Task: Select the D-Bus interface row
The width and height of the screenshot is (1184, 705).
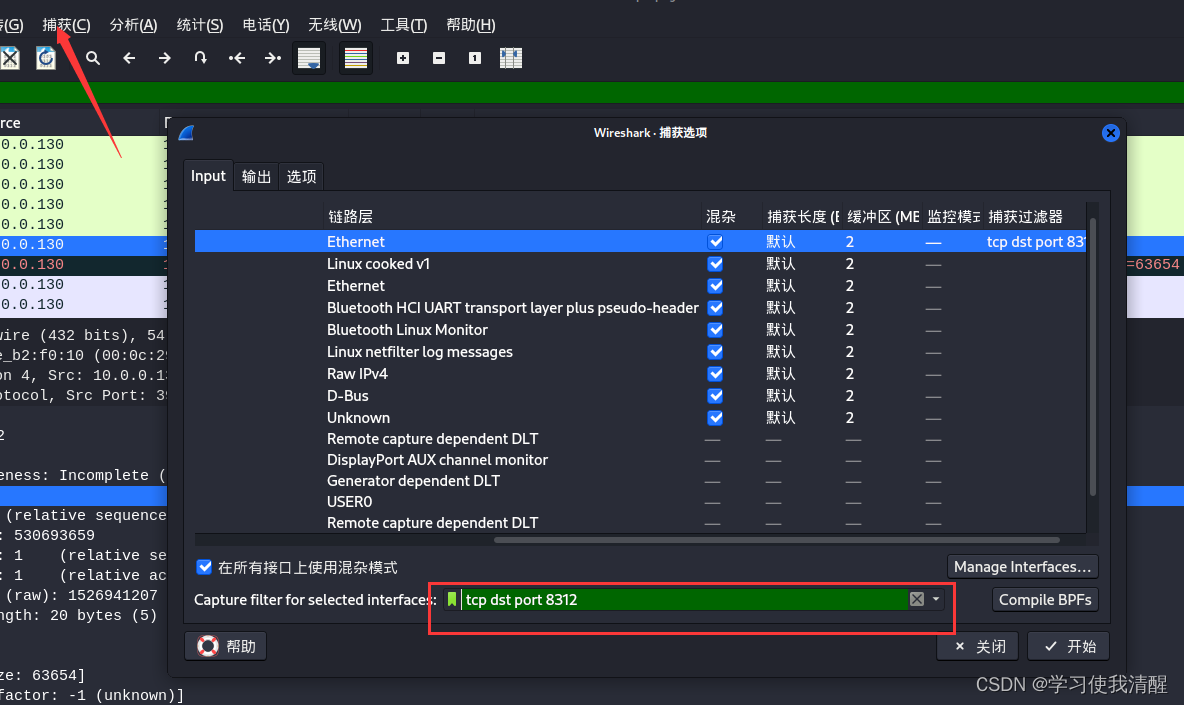Action: point(640,396)
